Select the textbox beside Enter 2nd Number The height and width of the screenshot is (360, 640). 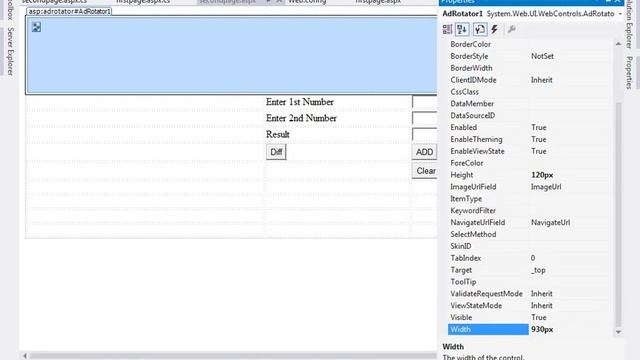[424, 118]
